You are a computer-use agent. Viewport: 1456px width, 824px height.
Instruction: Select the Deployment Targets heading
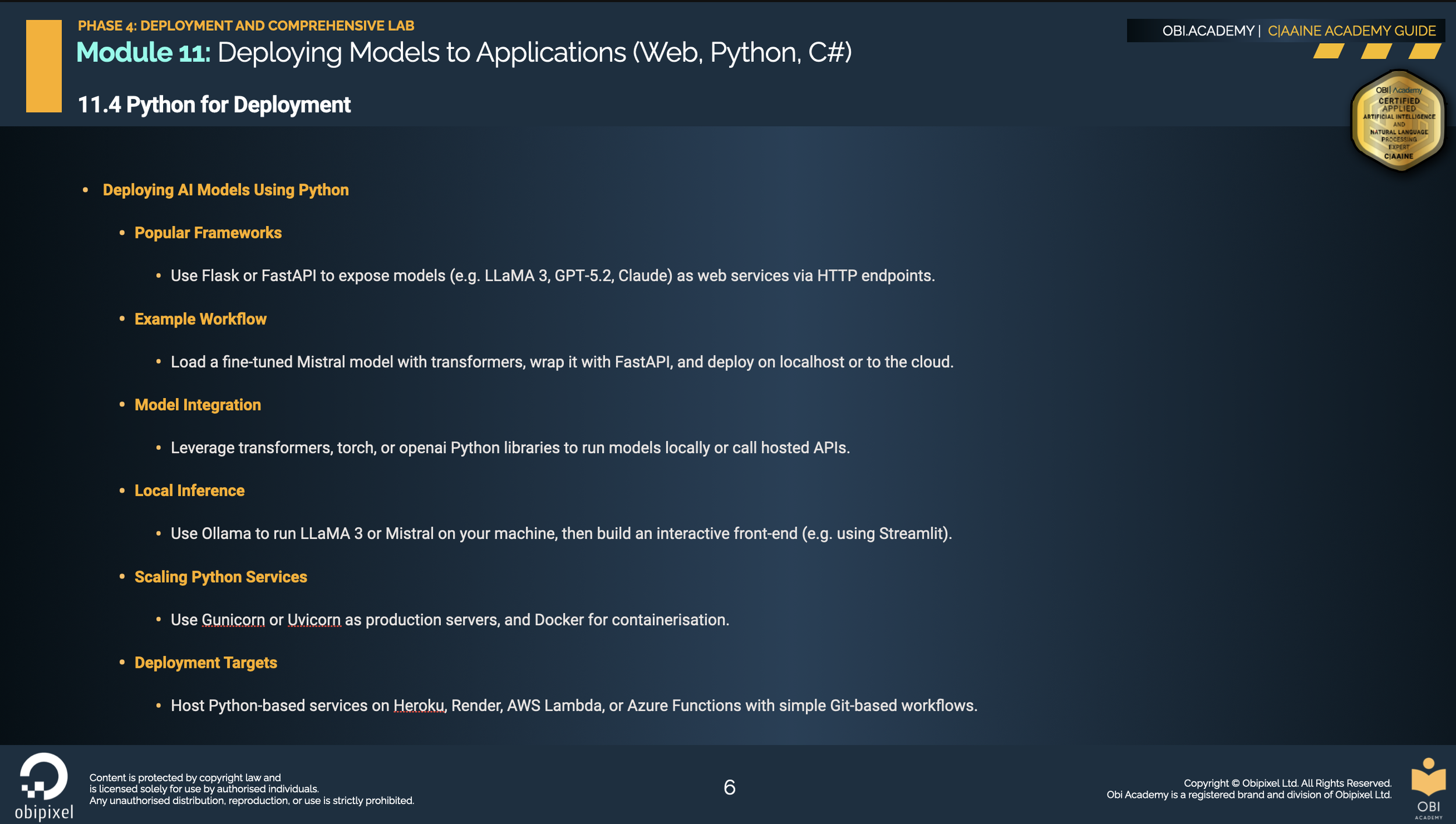[206, 663]
